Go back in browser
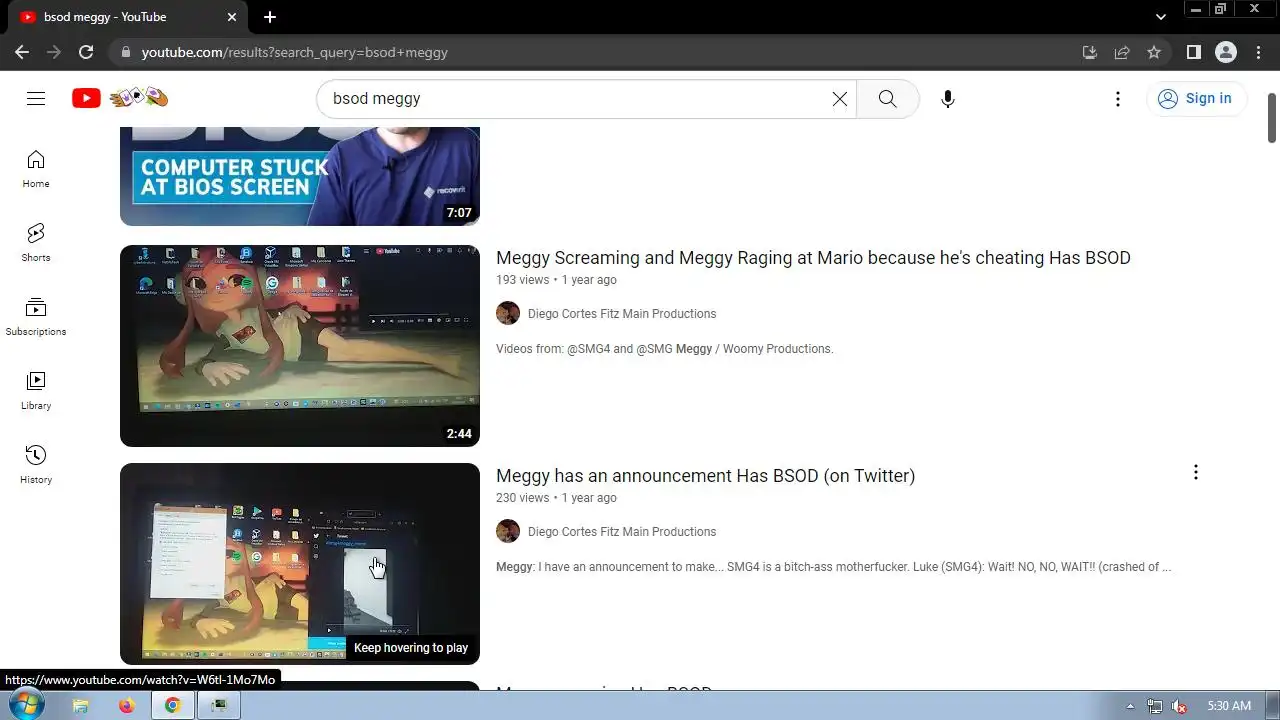The image size is (1280, 720). point(22,52)
